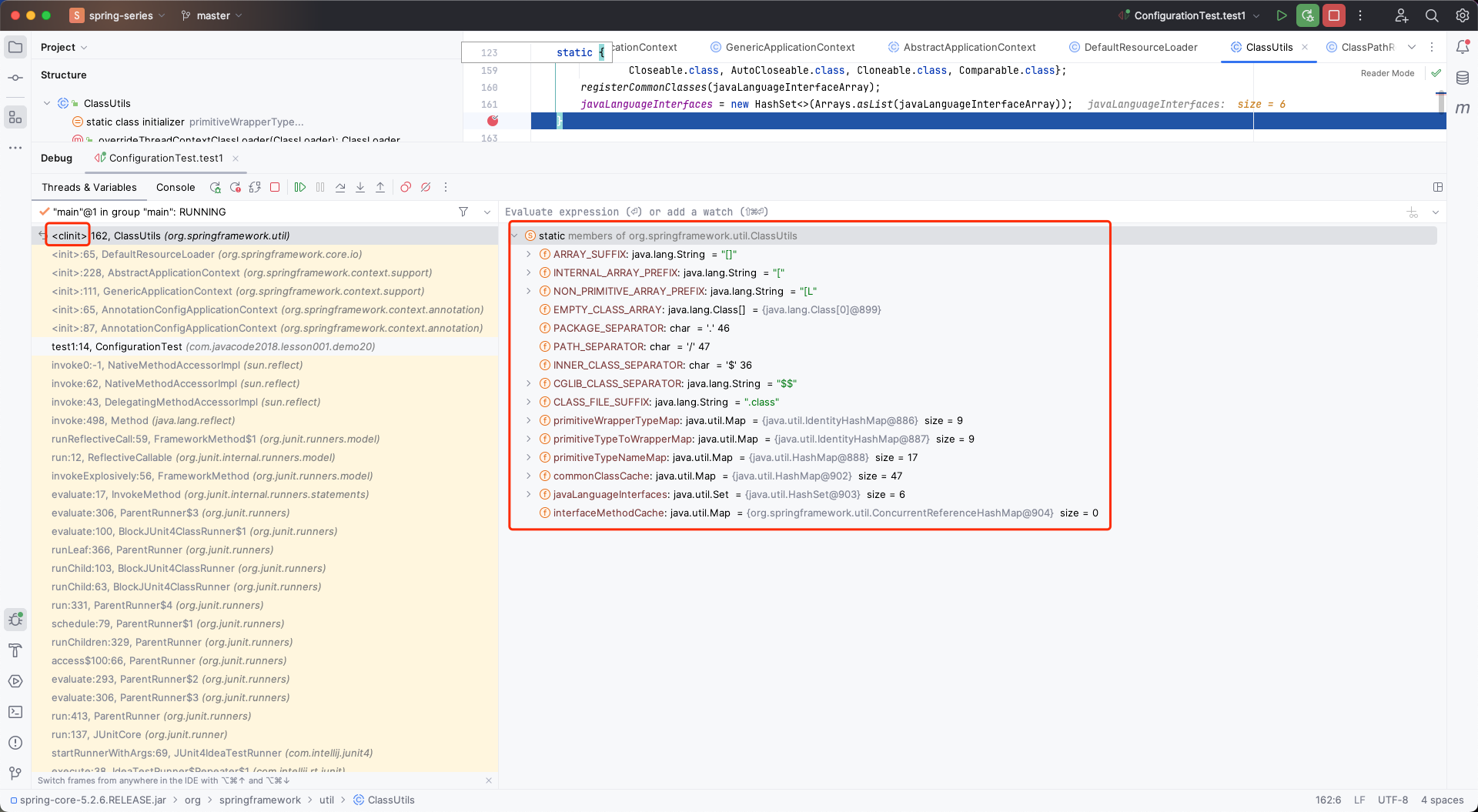This screenshot has height=812, width=1478.
Task: Toggle Mute Breakpoints
Action: 426,187
